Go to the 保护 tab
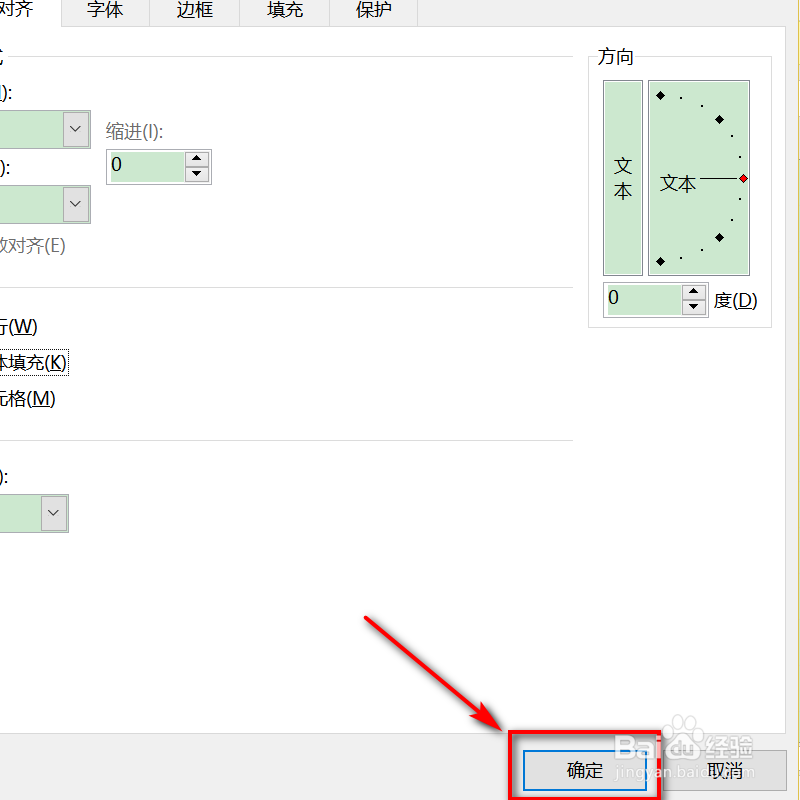 [x=373, y=12]
